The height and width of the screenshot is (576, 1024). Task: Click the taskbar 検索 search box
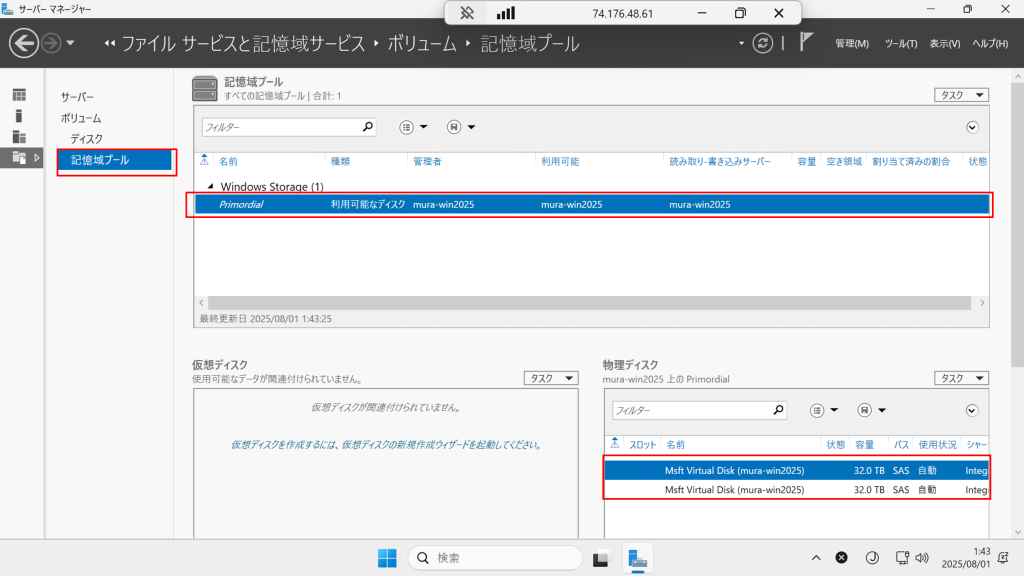point(495,558)
